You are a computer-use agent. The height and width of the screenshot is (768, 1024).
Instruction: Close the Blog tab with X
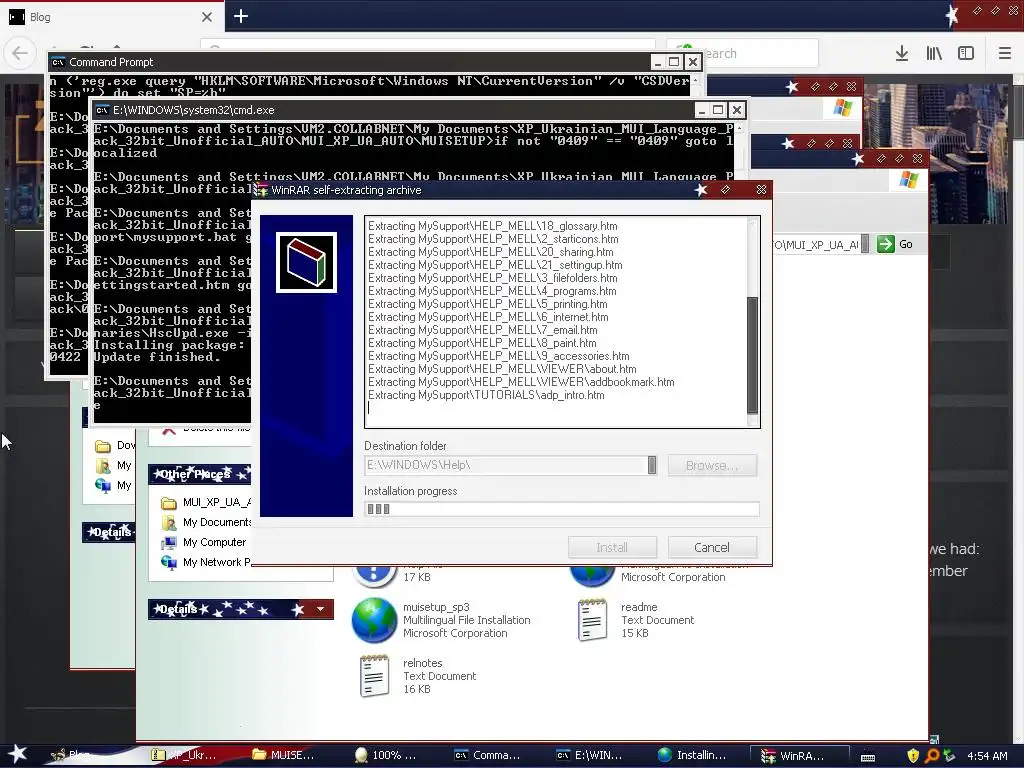pyautogui.click(x=207, y=17)
